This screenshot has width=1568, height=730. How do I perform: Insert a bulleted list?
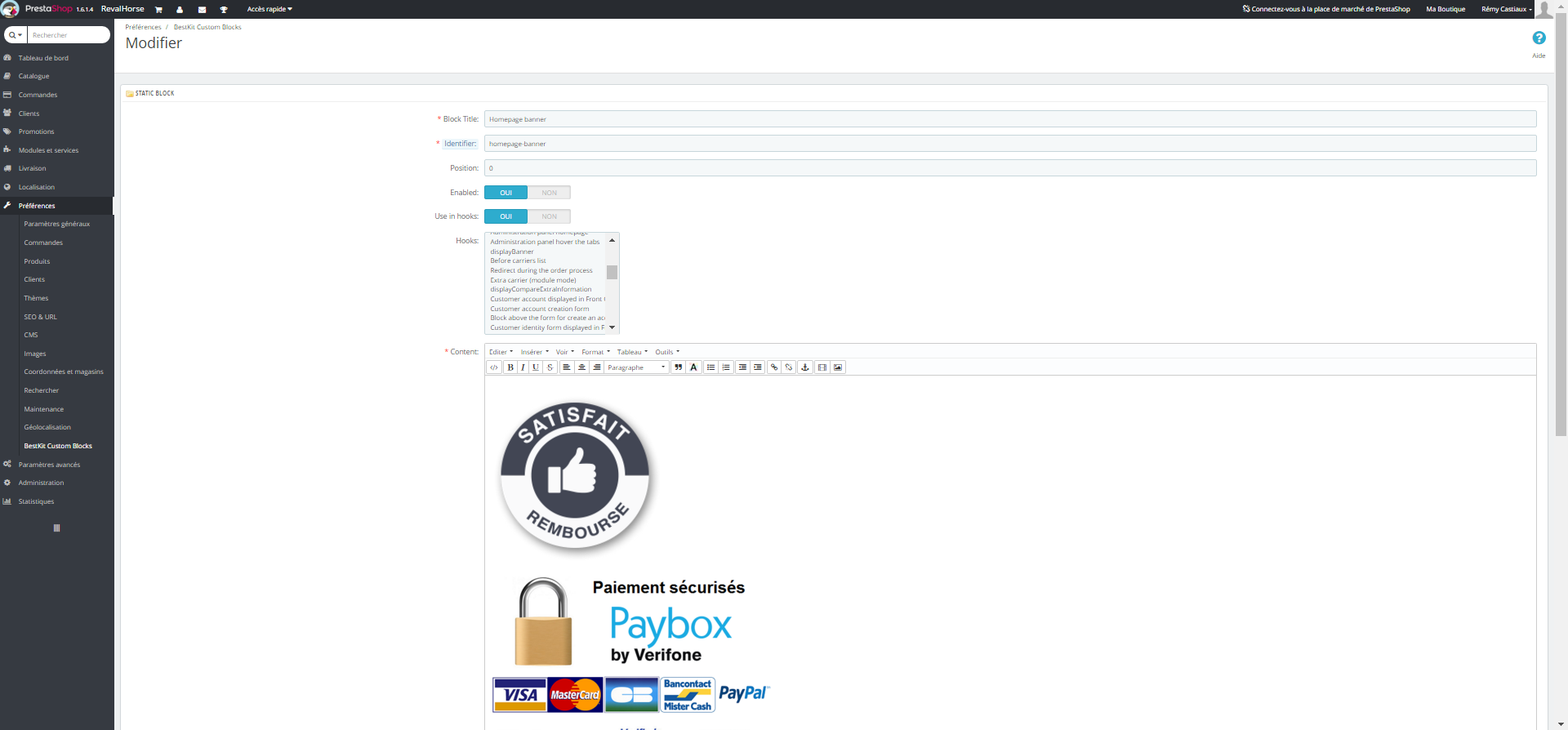click(710, 367)
